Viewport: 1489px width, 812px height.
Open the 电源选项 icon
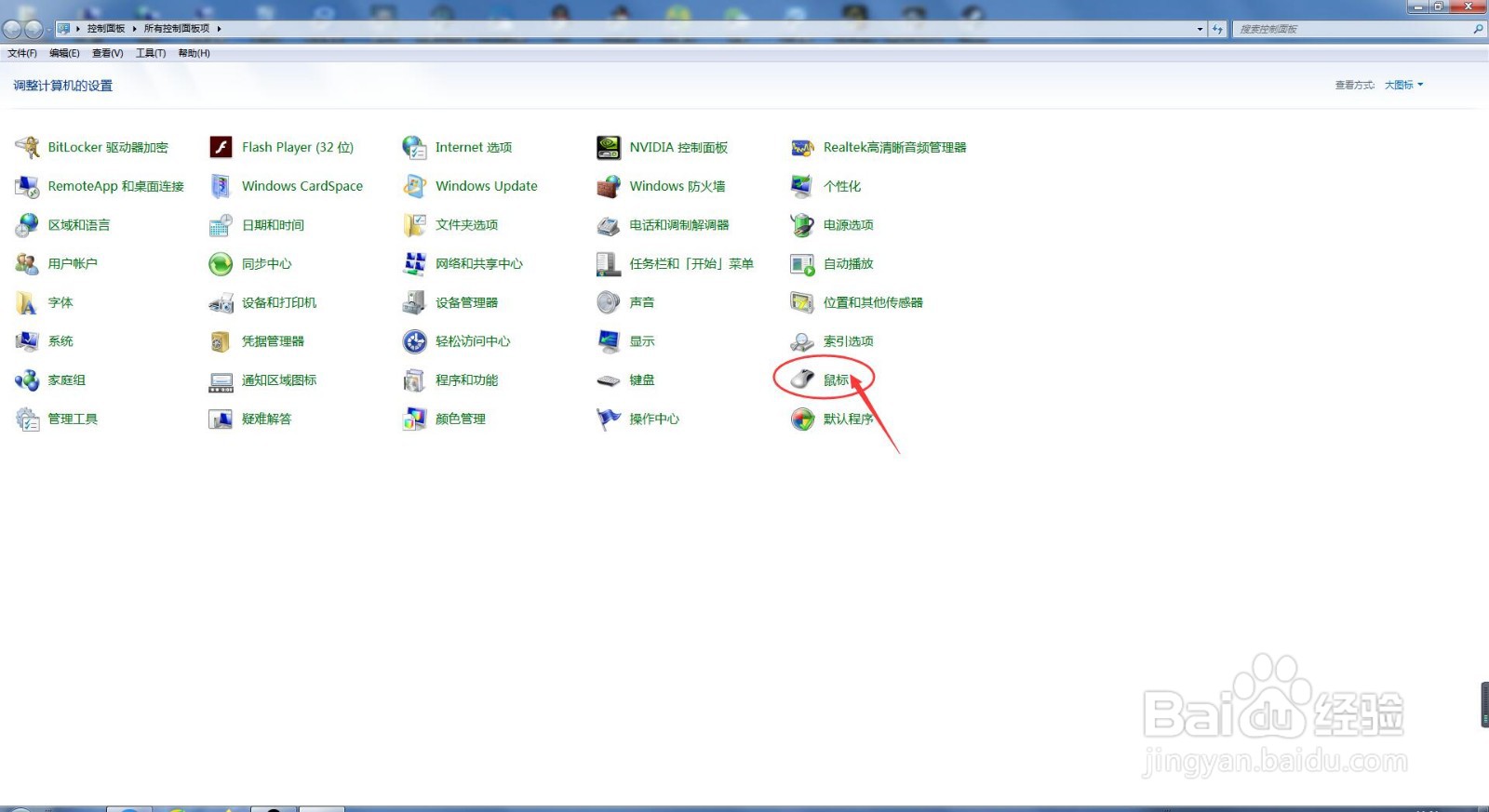point(802,225)
